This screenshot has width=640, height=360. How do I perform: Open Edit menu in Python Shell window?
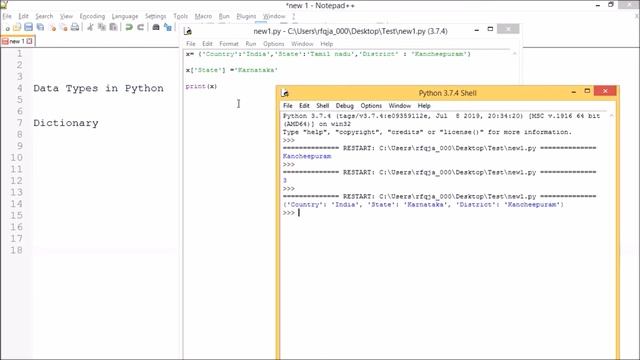point(304,106)
